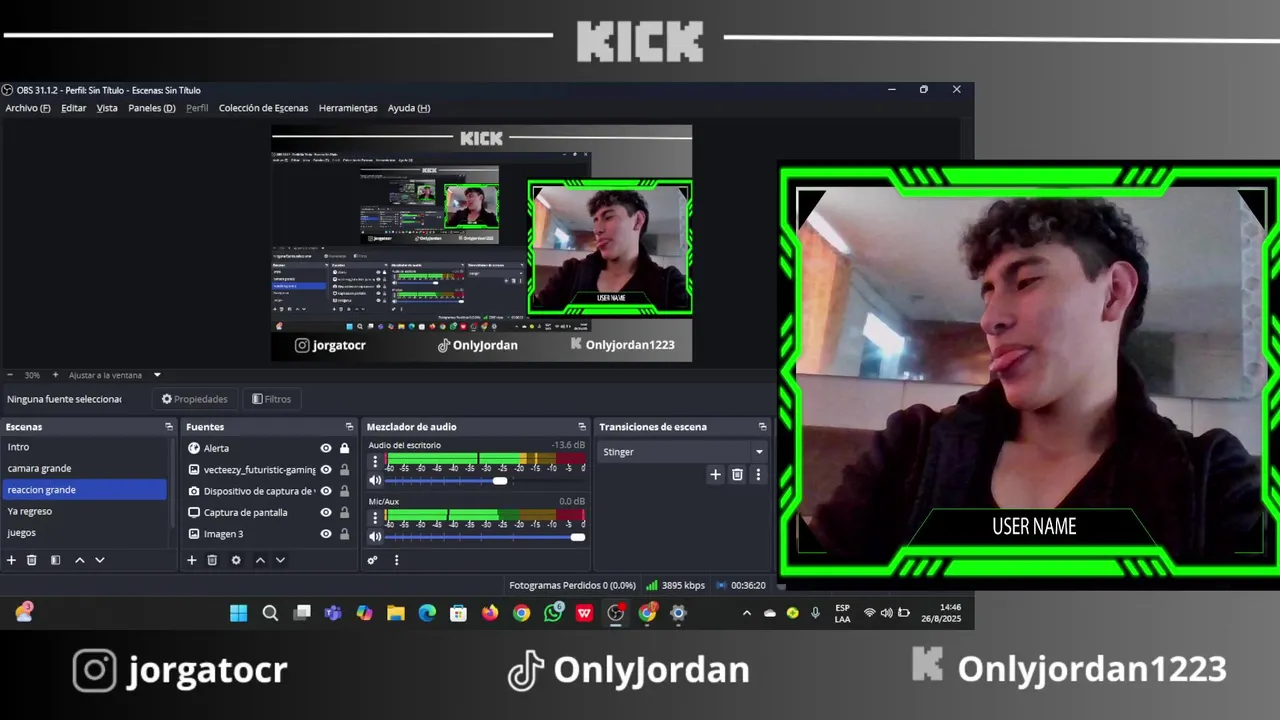Zoom in preview with the plus icon
Screen dimensions: 1280x720
[55, 375]
